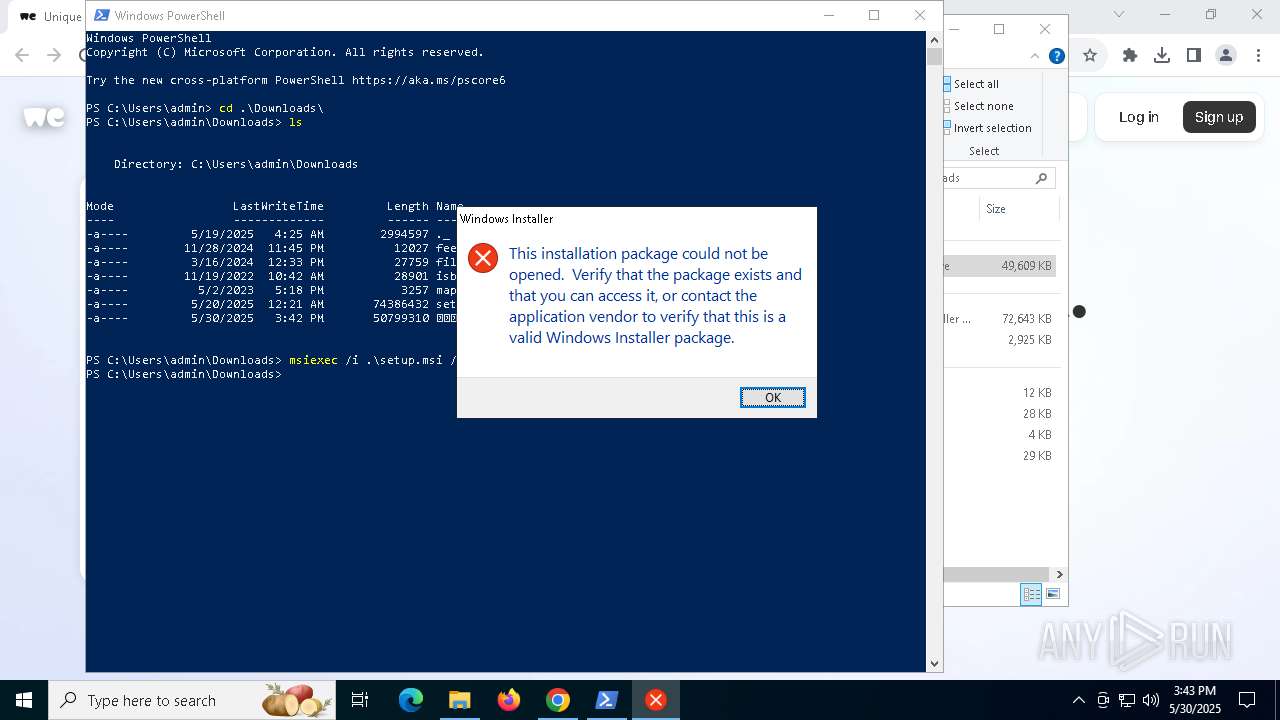Go back using the Chrome back arrow
Image resolution: width=1280 pixels, height=720 pixels.
22,56
